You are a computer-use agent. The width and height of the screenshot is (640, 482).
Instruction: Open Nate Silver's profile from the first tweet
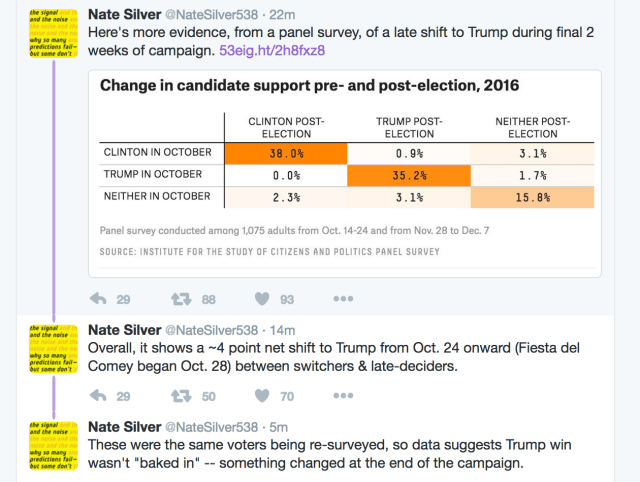(122, 13)
